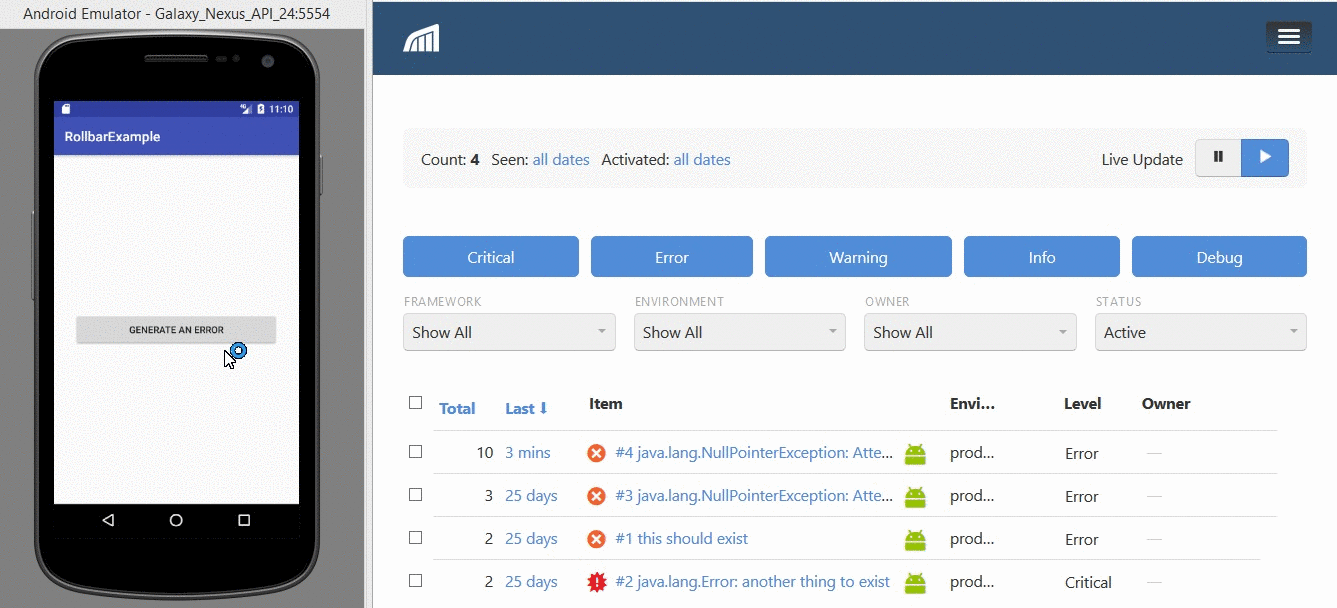1337x608 pixels.
Task: Click Android icon in item #3 row
Action: coord(915,497)
